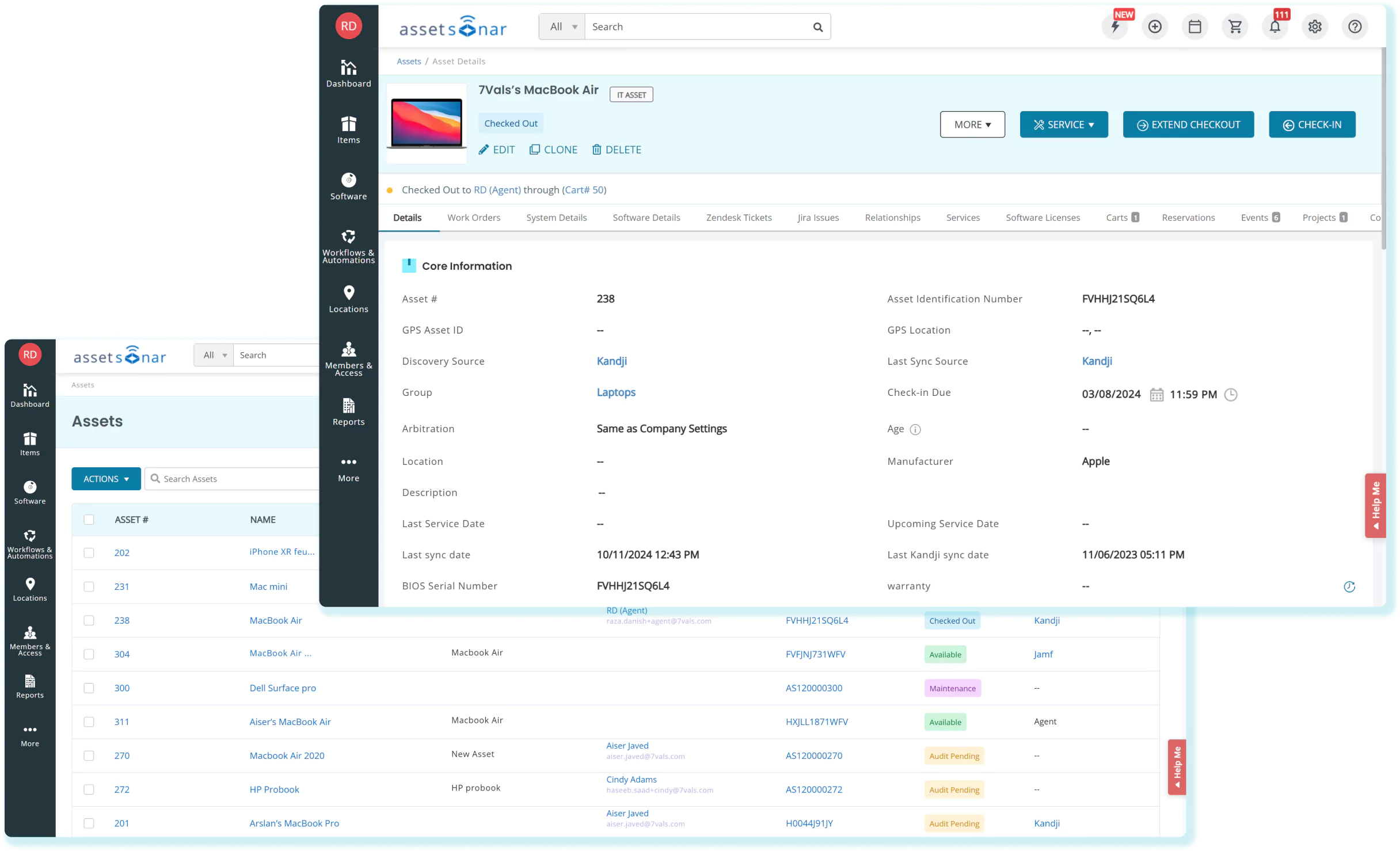The image size is (1400, 851).
Task: Open the notifications bell with 111 badge
Action: pos(1275,26)
